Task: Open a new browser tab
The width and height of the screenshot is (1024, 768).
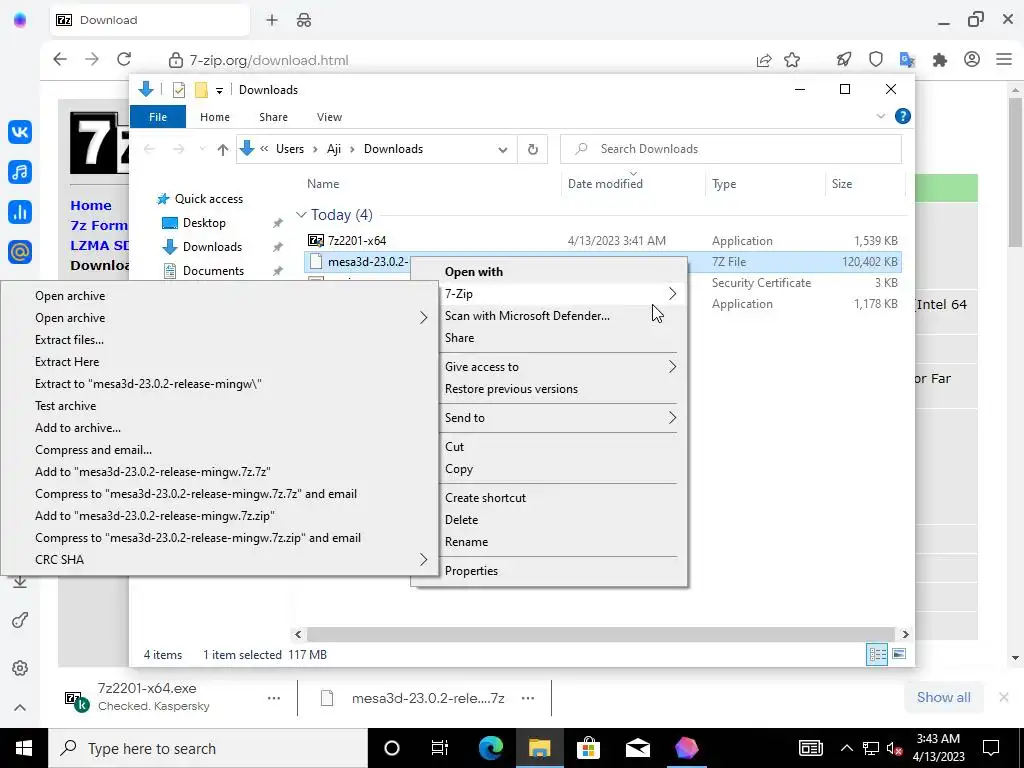Action: (272, 20)
